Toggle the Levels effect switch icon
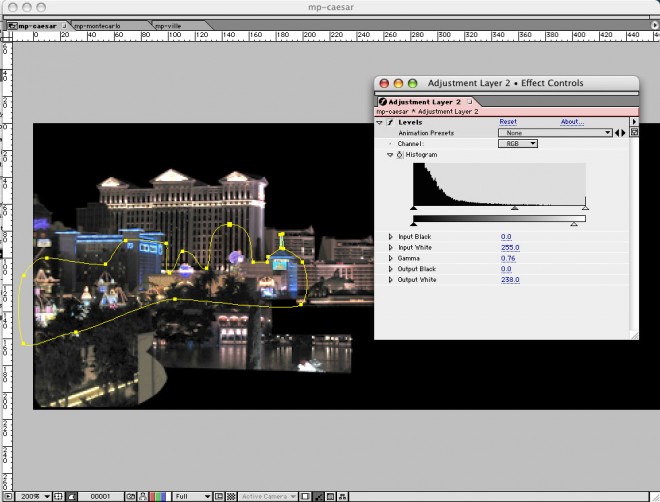 point(390,122)
